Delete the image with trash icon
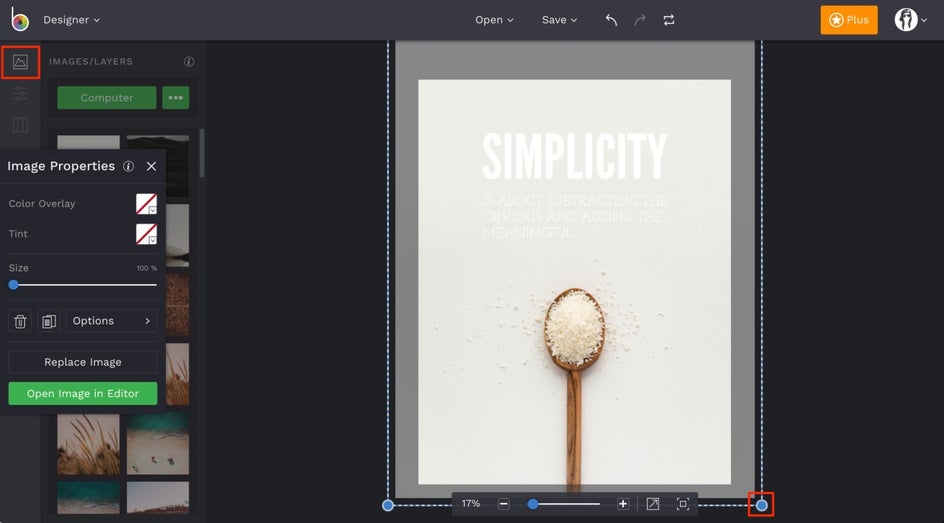Image resolution: width=944 pixels, height=523 pixels. point(20,321)
